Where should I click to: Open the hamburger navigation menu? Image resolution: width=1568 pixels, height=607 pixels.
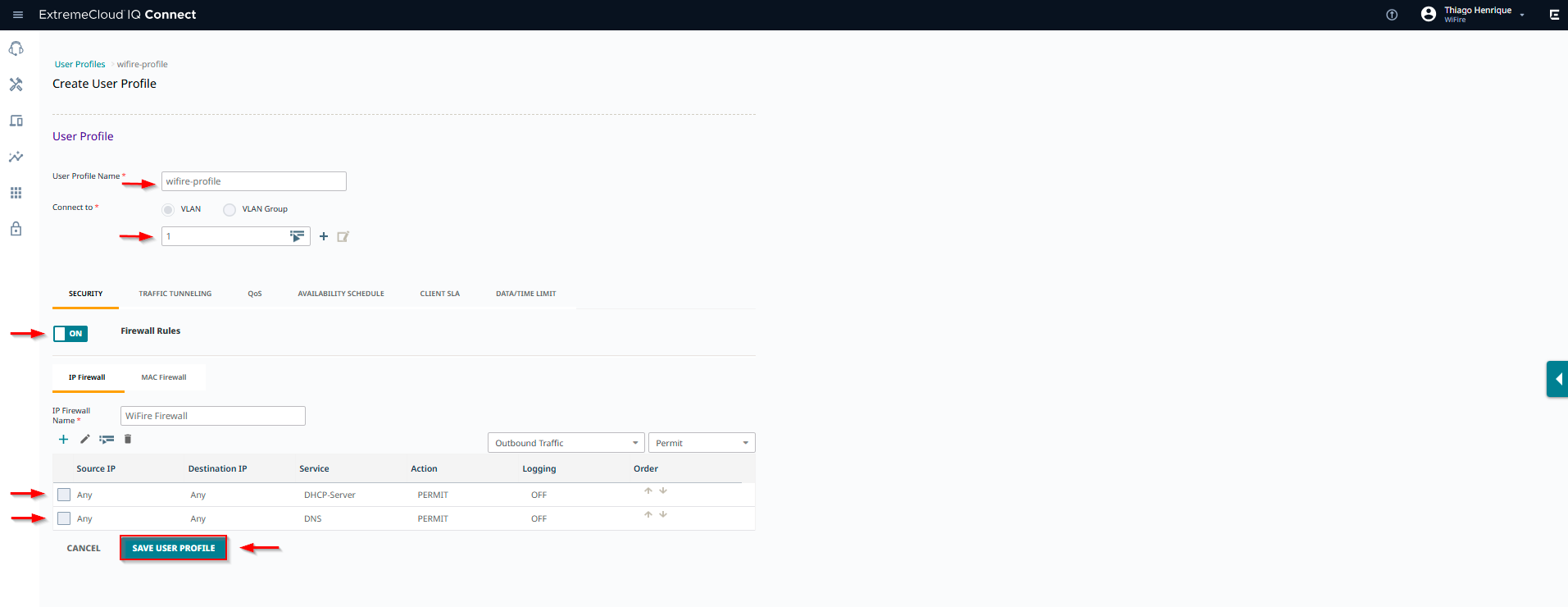click(x=18, y=15)
